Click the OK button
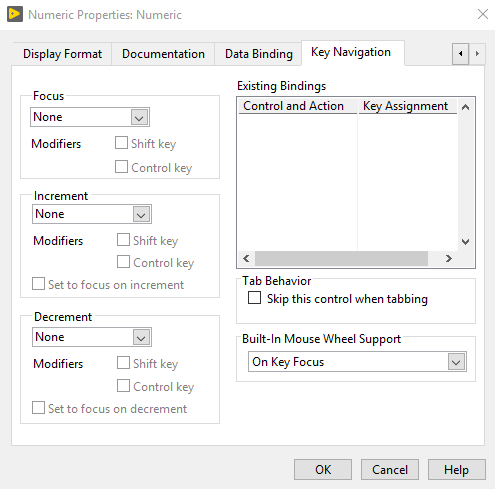Screen dimensions: 495x489 (323, 470)
